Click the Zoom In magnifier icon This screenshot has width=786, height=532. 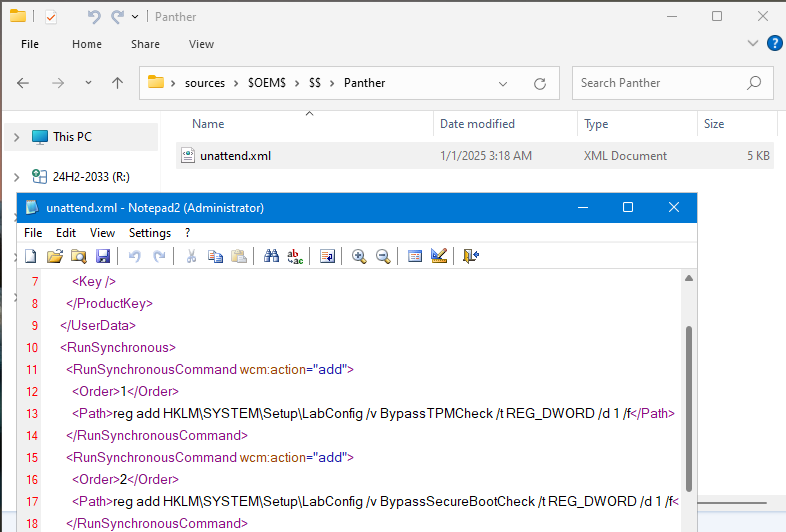[359, 256]
